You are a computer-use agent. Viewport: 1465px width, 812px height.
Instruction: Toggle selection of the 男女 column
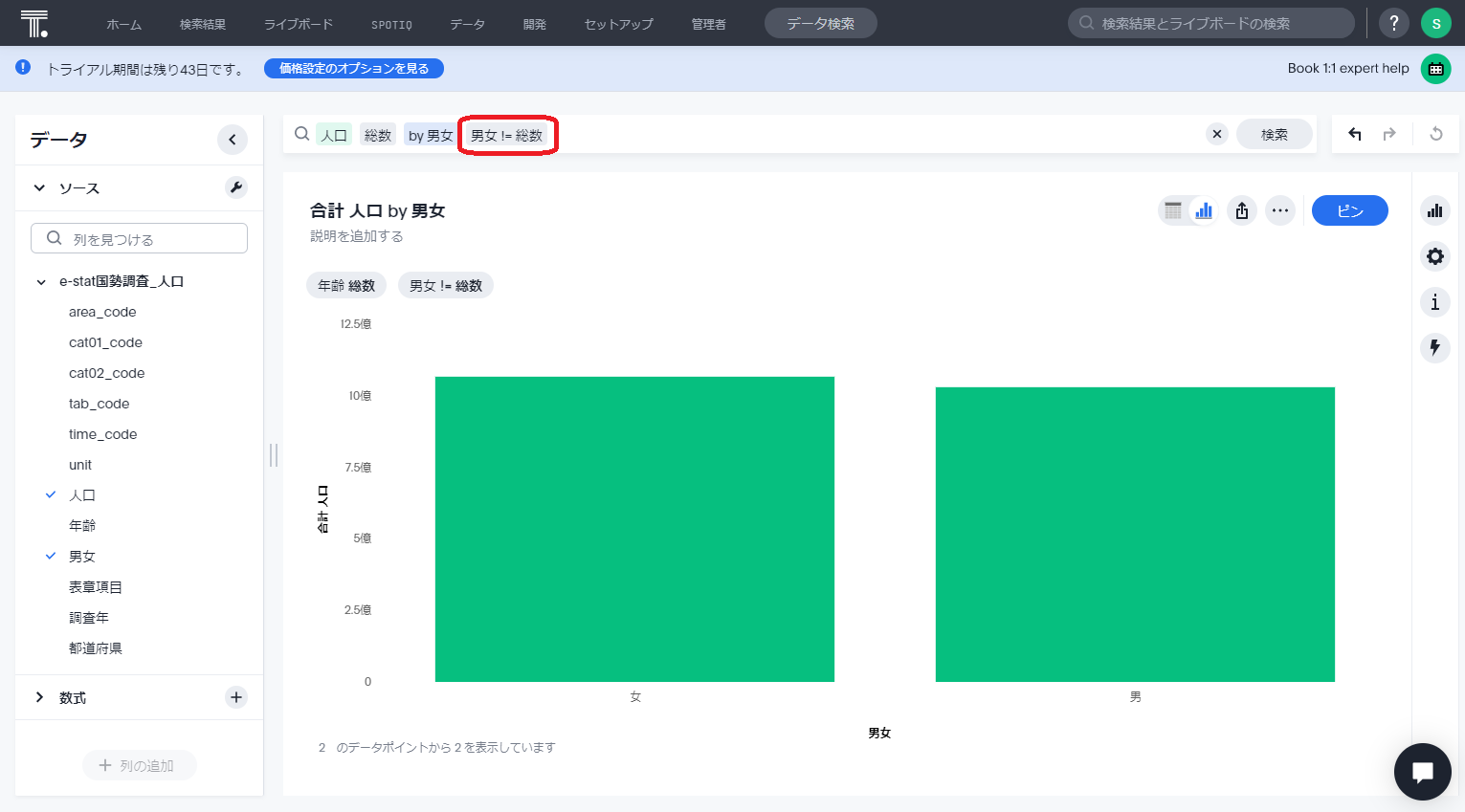point(81,556)
